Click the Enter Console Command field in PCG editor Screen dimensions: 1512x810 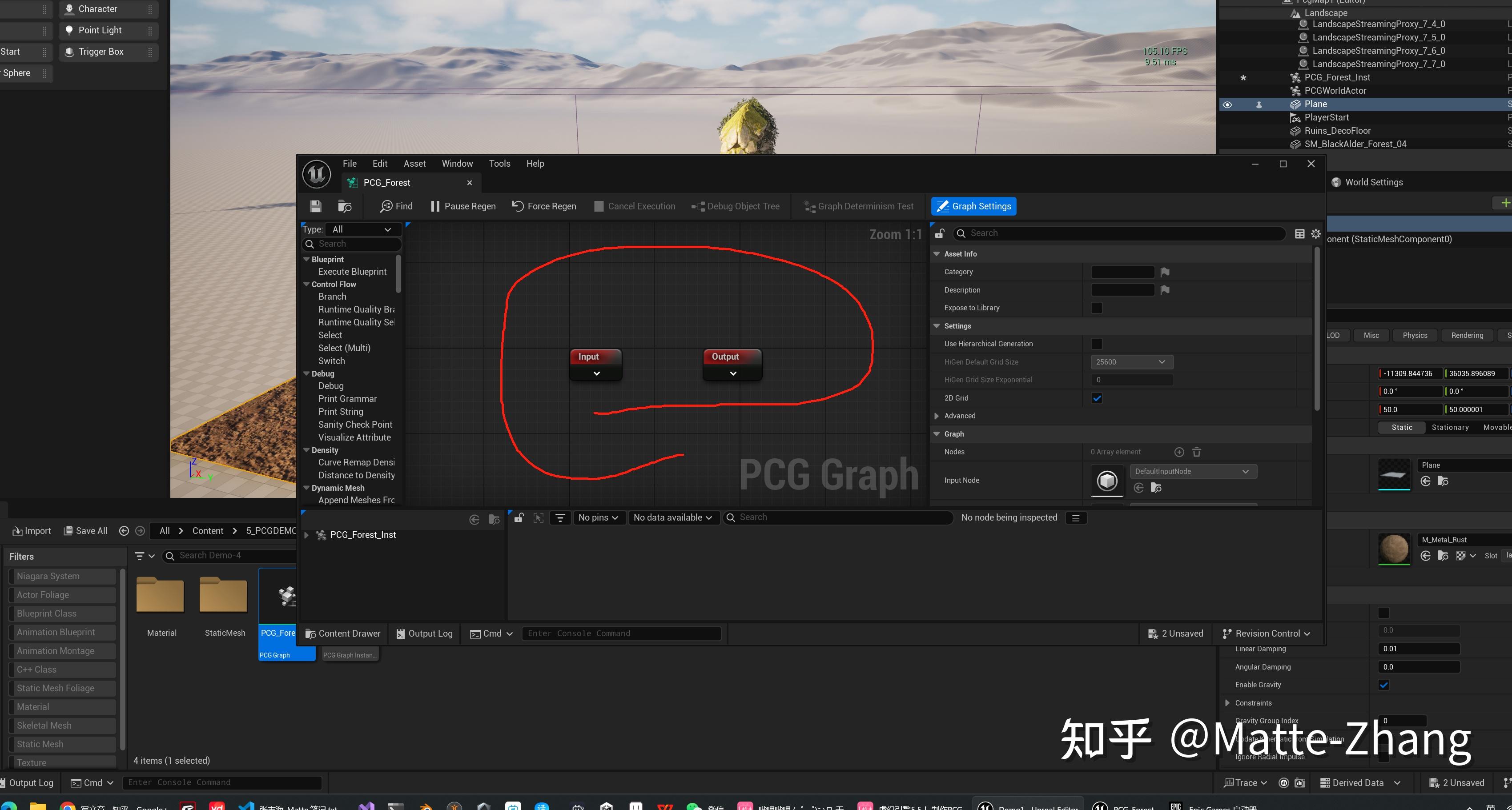tap(621, 634)
